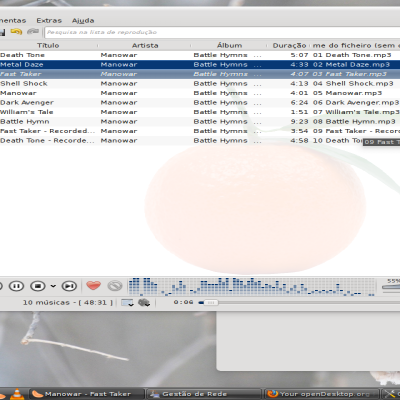
Task: Select the Death Tone - Recorde... track
Action: pyautogui.click(x=47, y=141)
